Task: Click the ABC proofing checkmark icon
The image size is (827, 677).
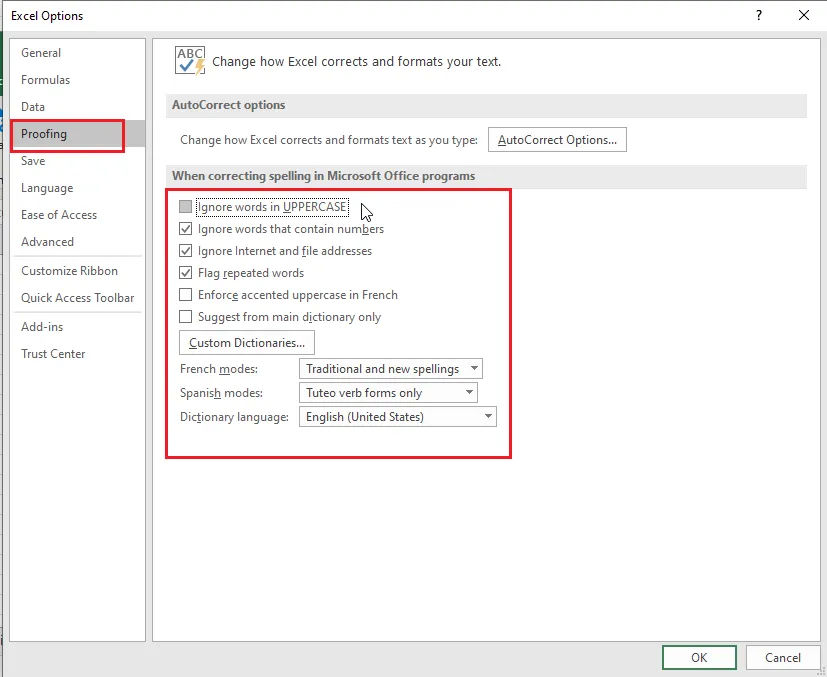Action: tap(190, 61)
